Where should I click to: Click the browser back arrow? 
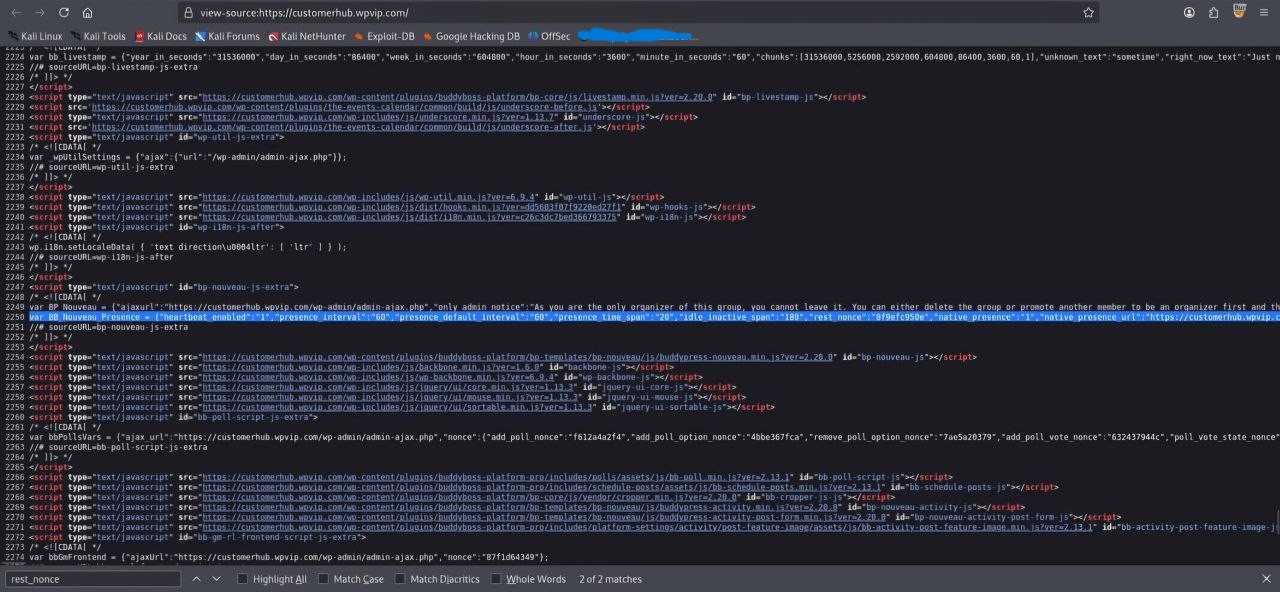pyautogui.click(x=16, y=13)
